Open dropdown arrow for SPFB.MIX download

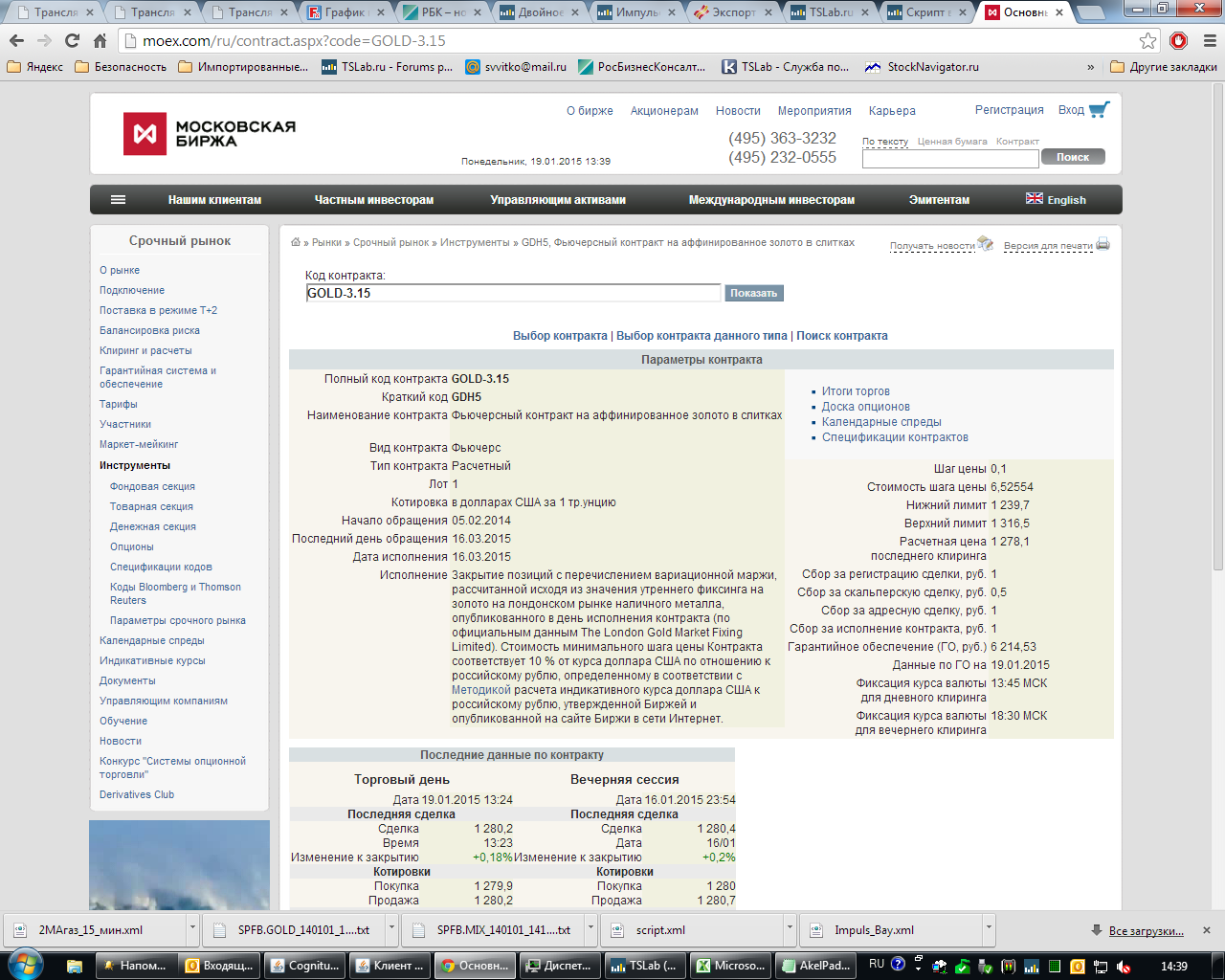pos(590,928)
